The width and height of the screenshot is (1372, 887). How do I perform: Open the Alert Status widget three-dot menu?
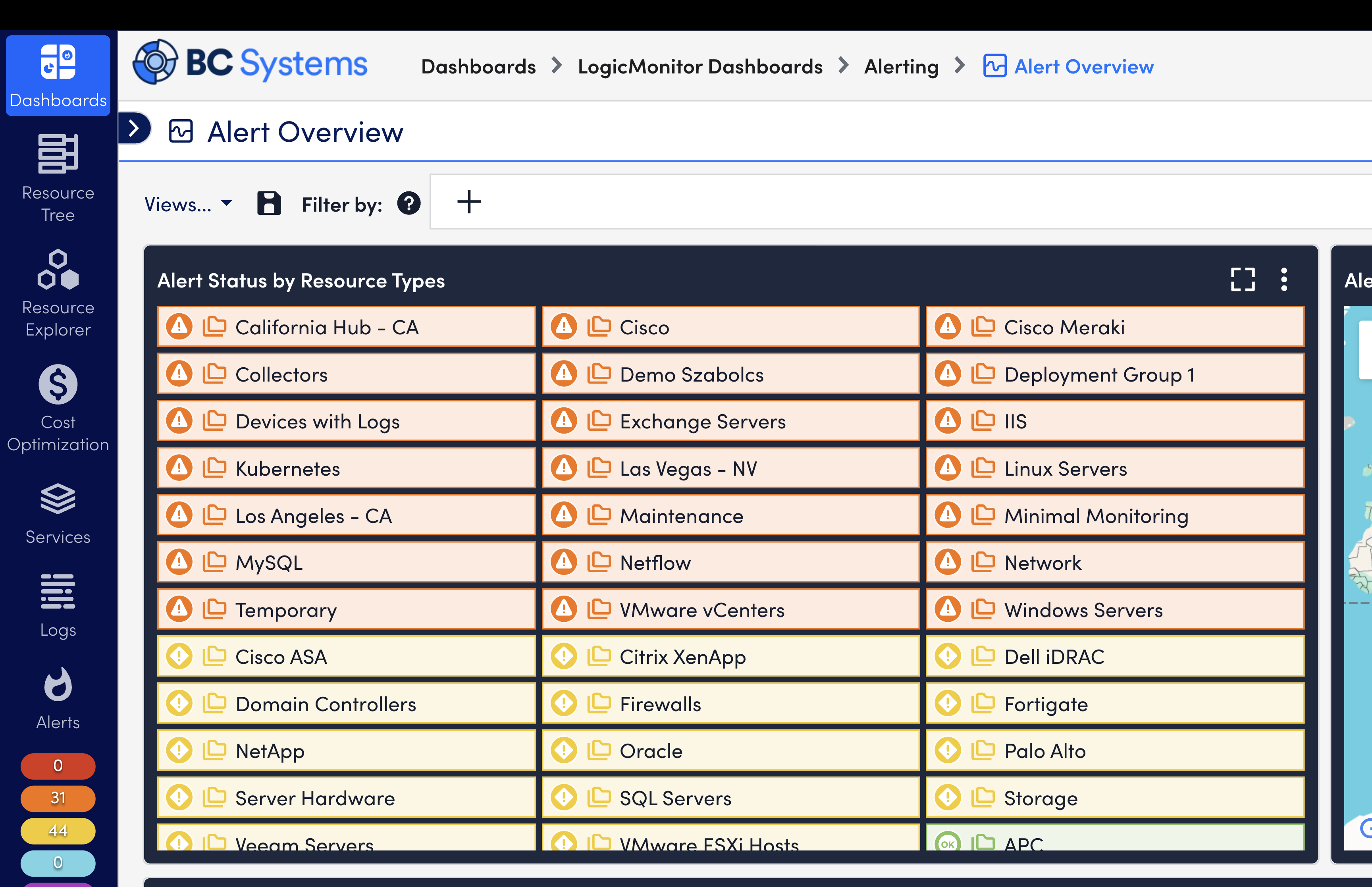(1284, 280)
